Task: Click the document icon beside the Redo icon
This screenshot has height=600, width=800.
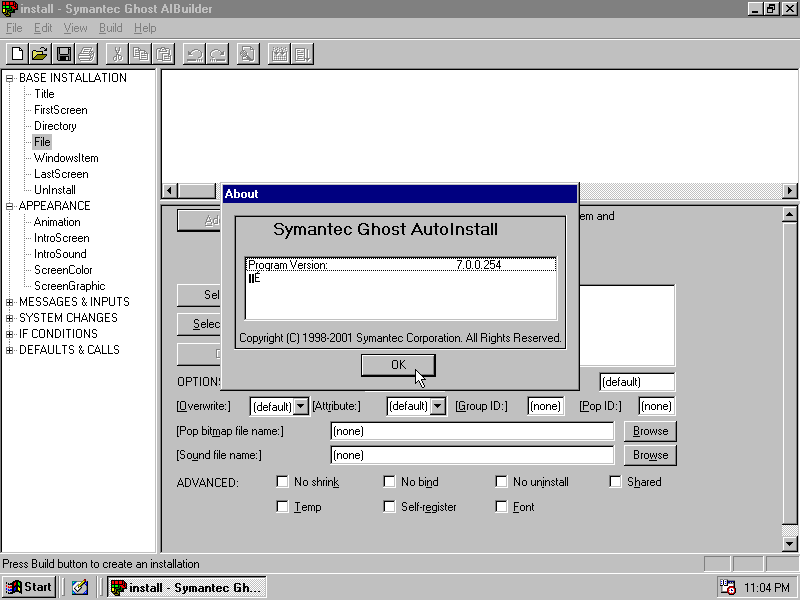Action: point(248,54)
